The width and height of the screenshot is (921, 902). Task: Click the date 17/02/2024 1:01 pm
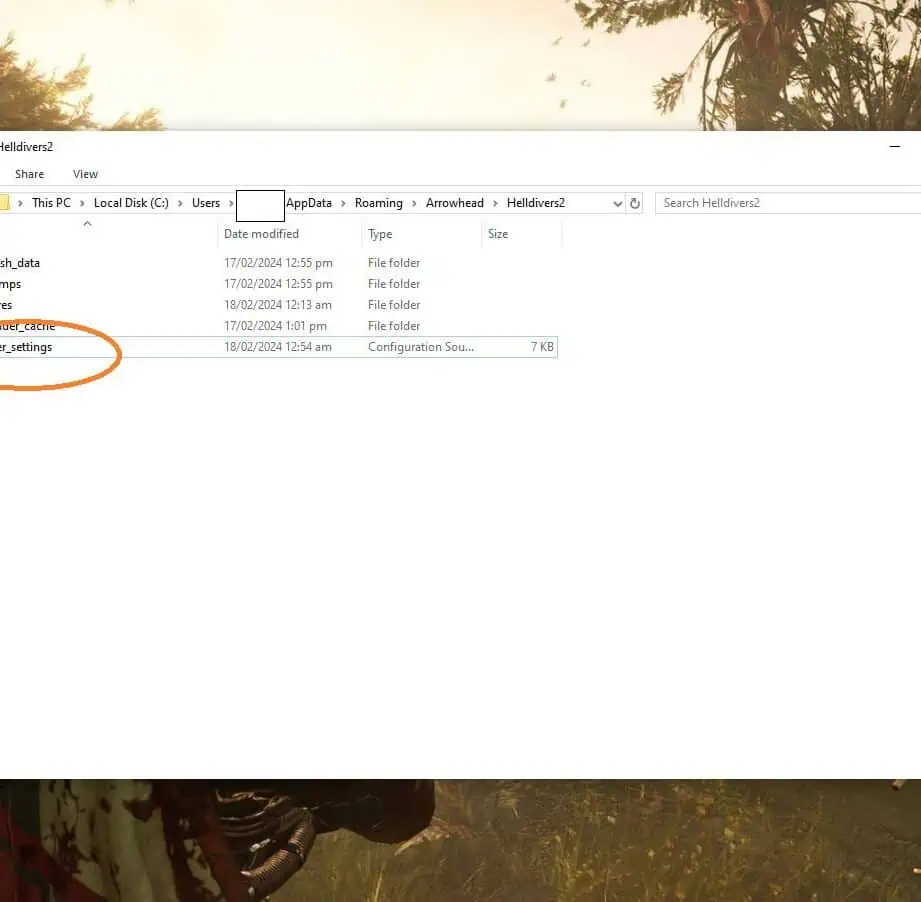275,326
